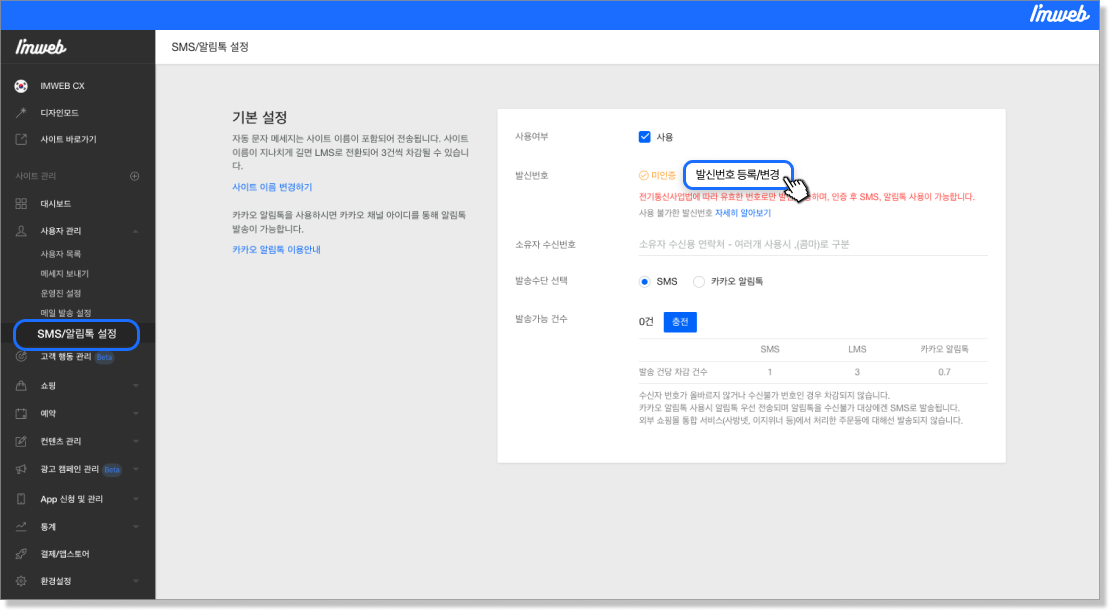This screenshot has width=1110, height=611.
Task: Click the 고객 행동 관리 menu label
Action: 66,357
